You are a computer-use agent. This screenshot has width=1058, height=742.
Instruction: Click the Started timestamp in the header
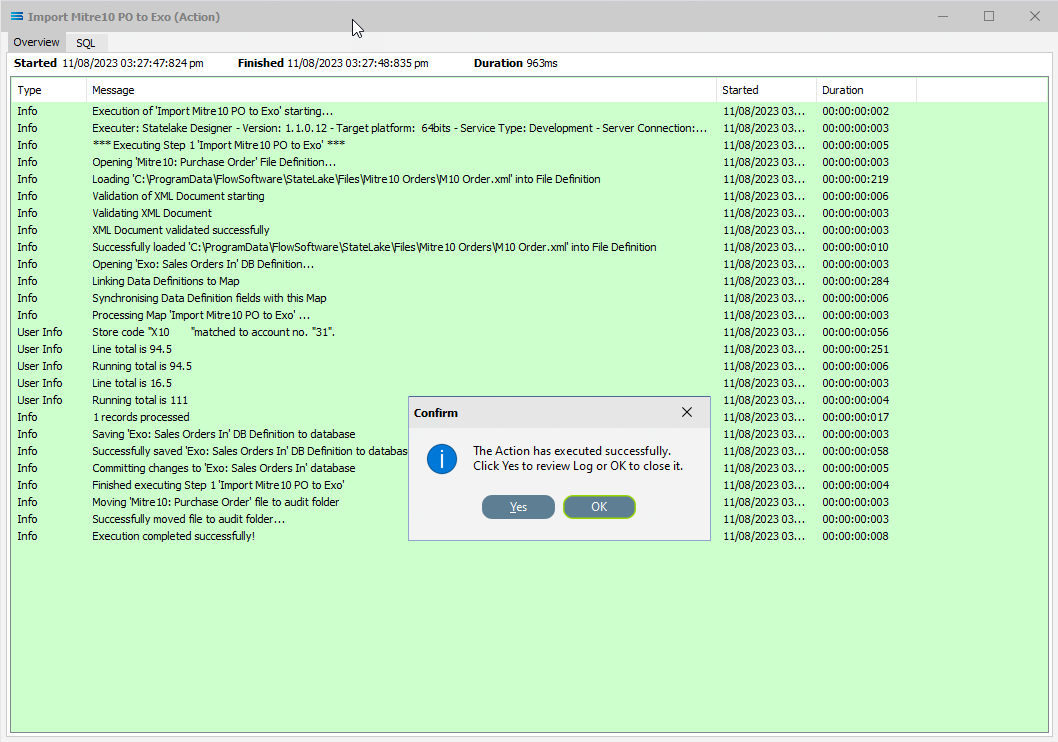click(x=133, y=63)
